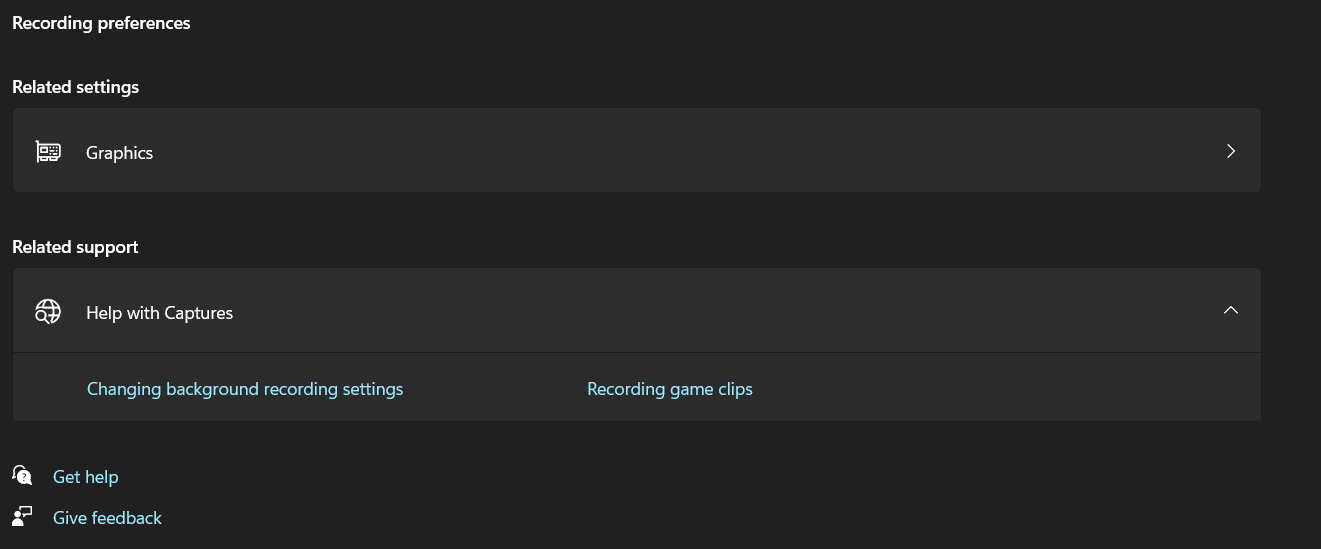The height and width of the screenshot is (549, 1321).
Task: Select the Graphics text label
Action: (x=119, y=153)
